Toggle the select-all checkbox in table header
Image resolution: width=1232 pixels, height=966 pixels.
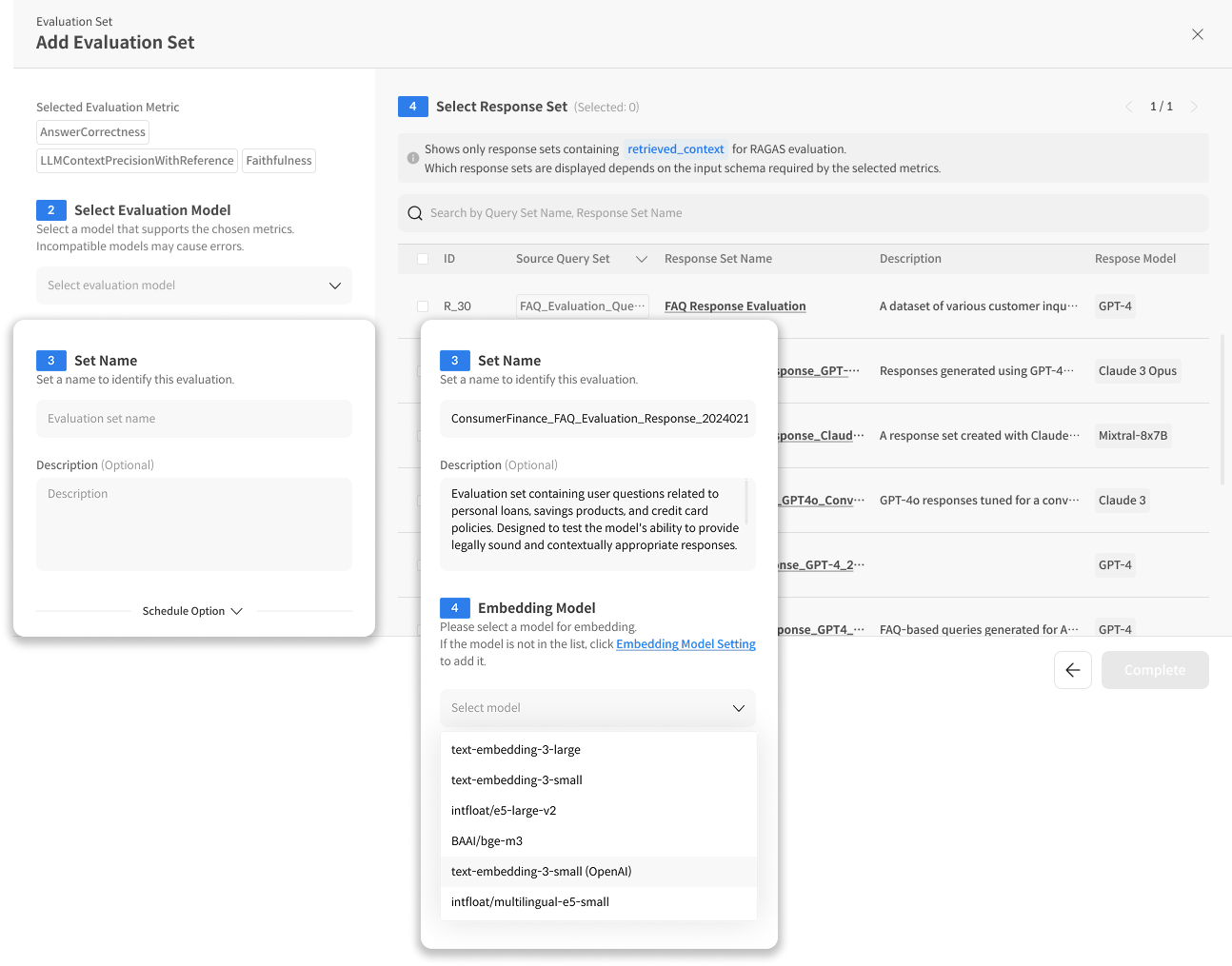point(423,259)
